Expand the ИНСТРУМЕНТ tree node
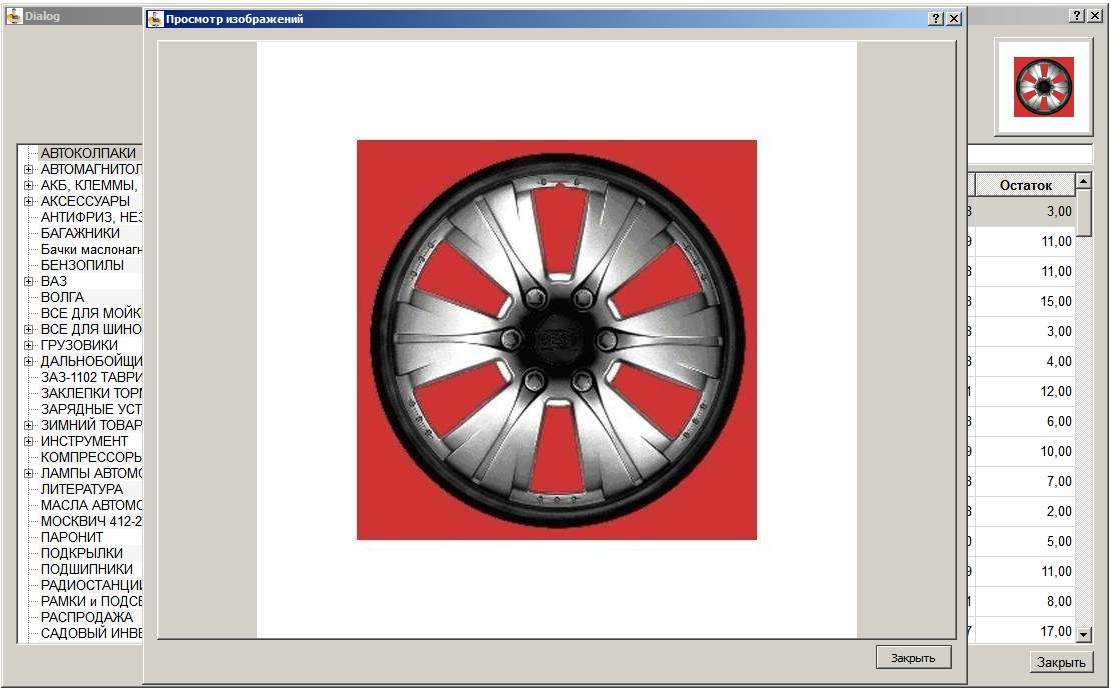Image resolution: width=1111 pixels, height=689 pixels. click(28, 441)
